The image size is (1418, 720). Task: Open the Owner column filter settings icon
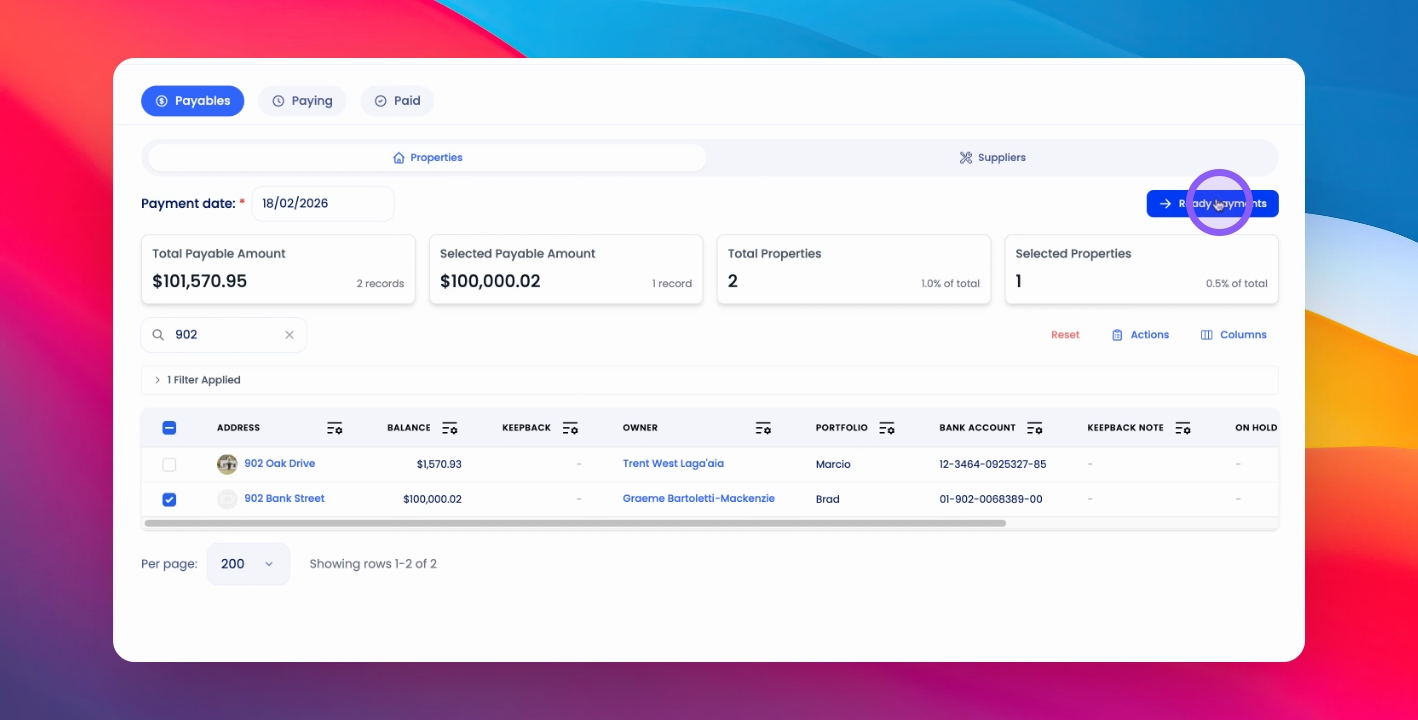coord(763,428)
